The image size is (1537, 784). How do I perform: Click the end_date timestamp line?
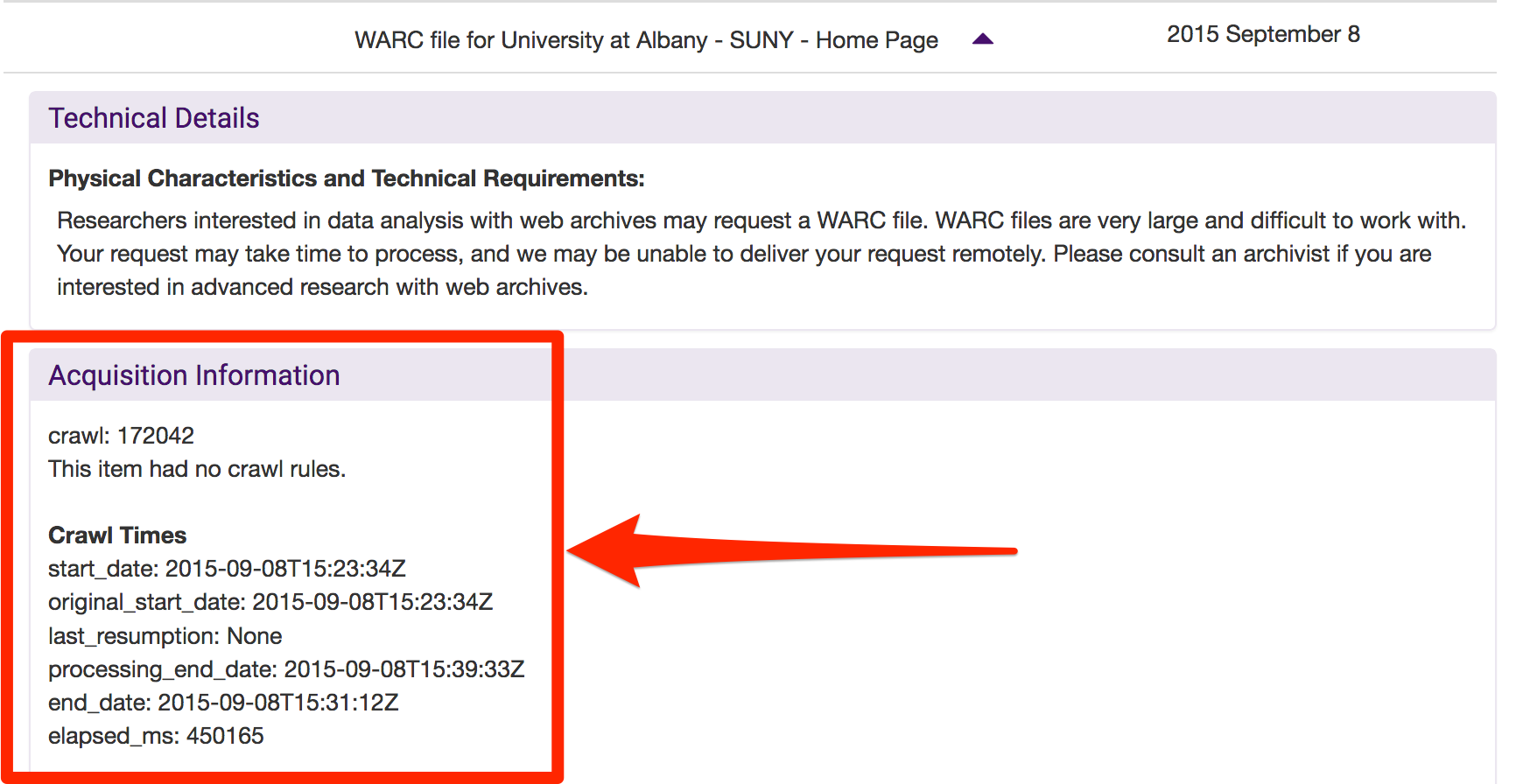[x=223, y=703]
